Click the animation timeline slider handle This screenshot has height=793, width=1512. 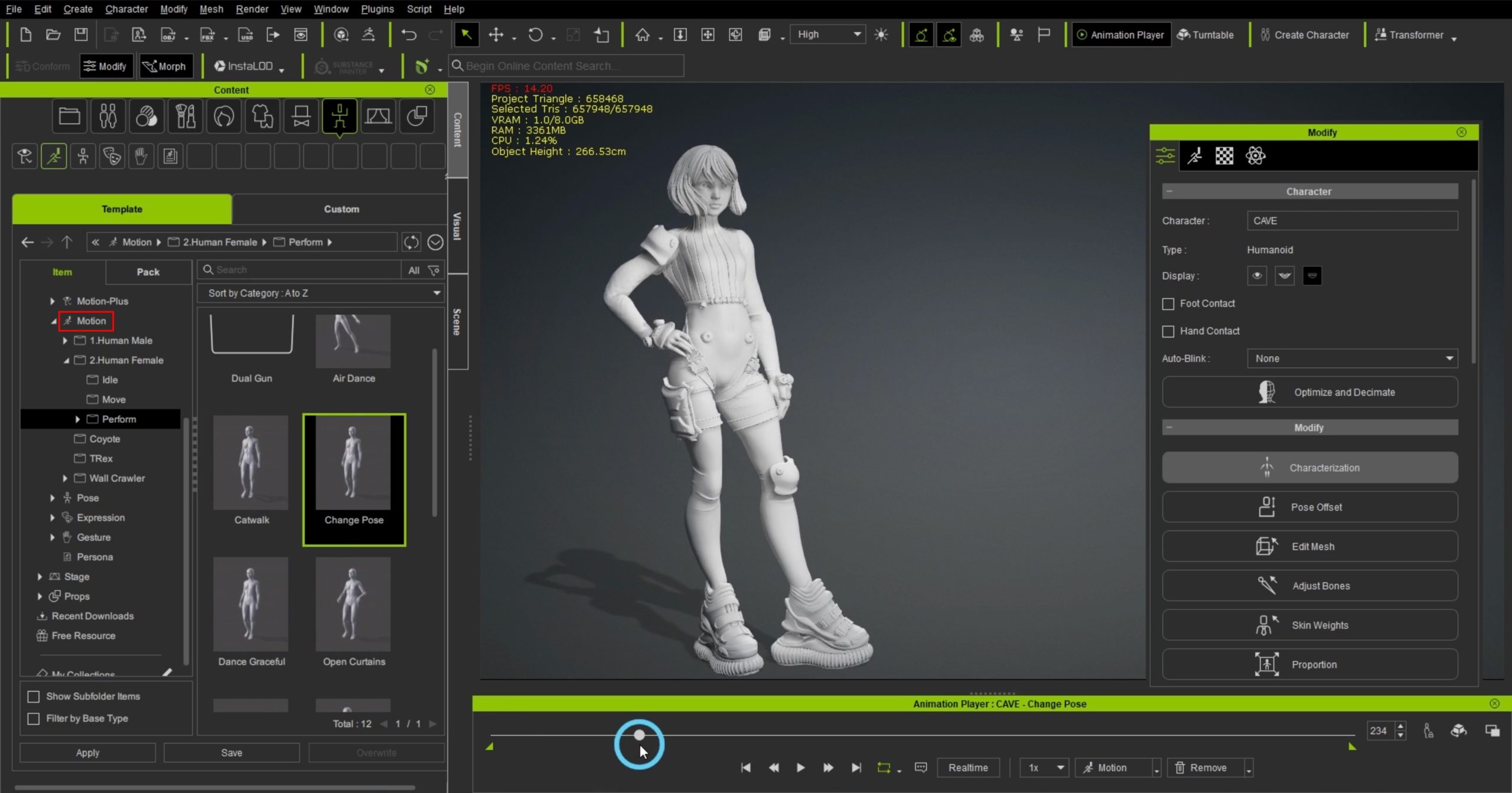point(639,735)
